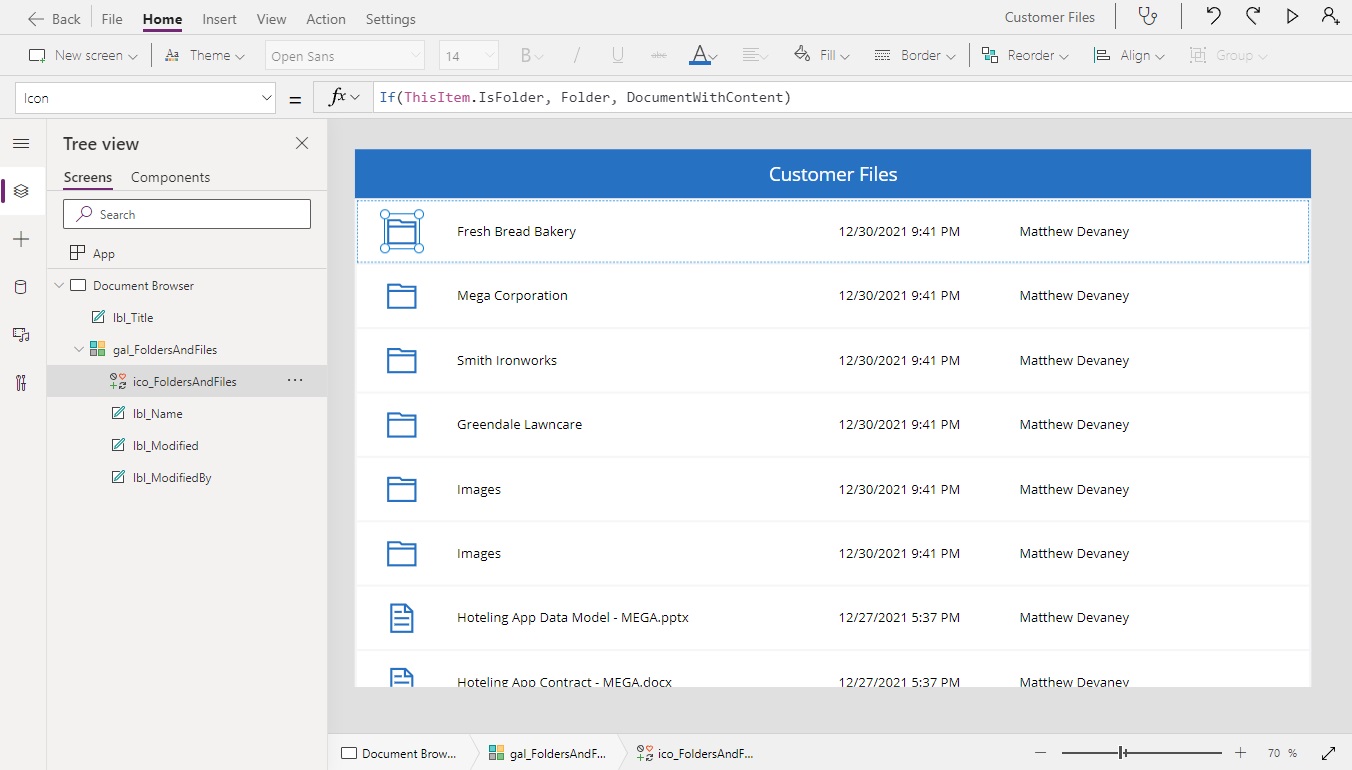The image size is (1352, 770).
Task: Run the App checker stethoscope icon
Action: tap(1147, 16)
